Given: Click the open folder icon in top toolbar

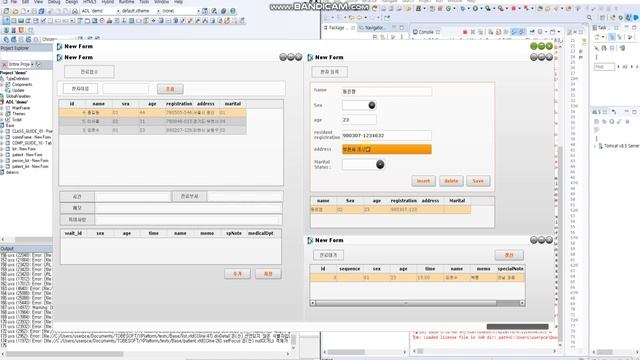Looking at the screenshot, I should [15, 11].
